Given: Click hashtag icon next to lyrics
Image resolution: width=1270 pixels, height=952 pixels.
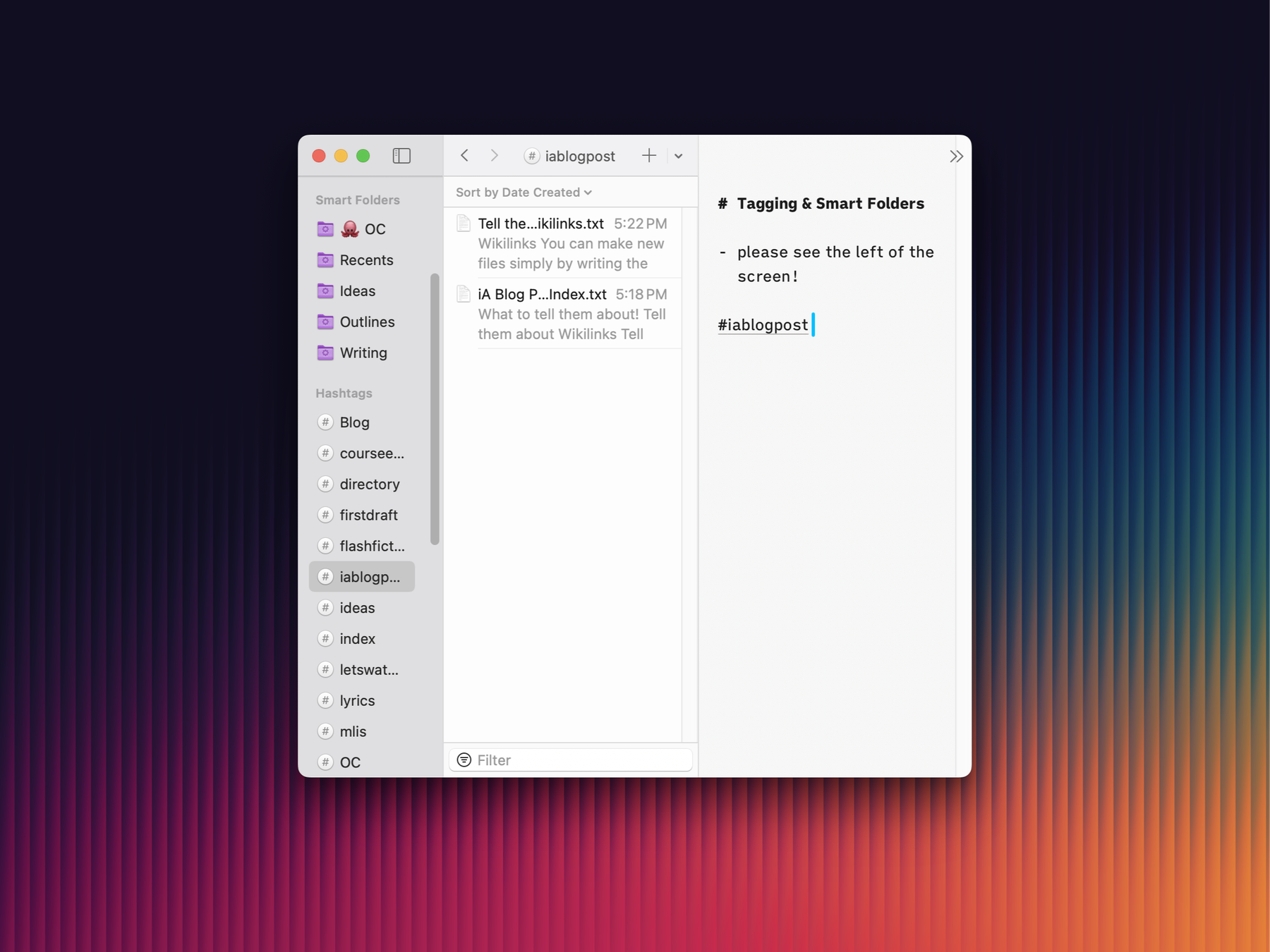Looking at the screenshot, I should click(325, 700).
